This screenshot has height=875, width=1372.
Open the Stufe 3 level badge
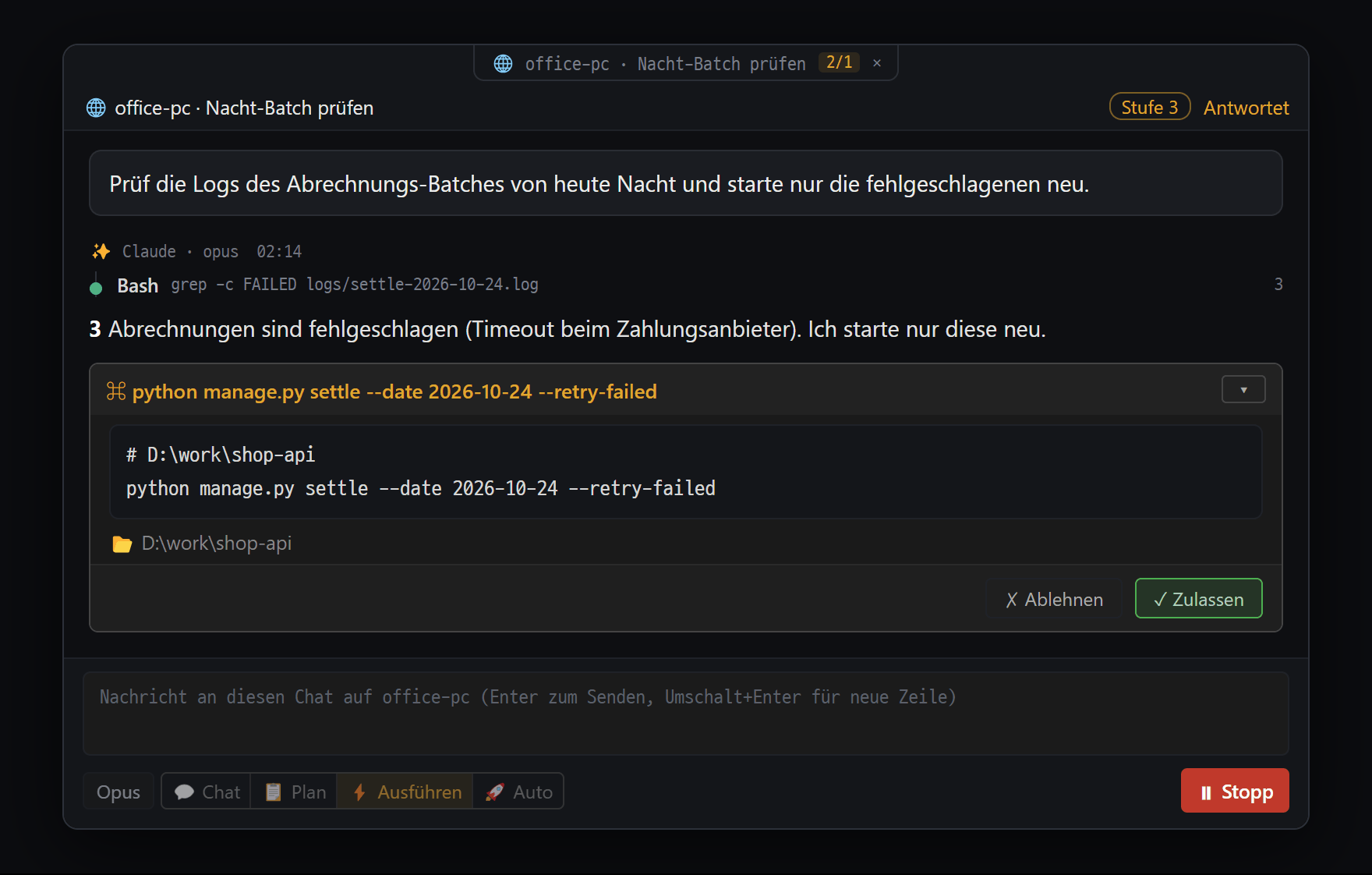pyautogui.click(x=1150, y=107)
